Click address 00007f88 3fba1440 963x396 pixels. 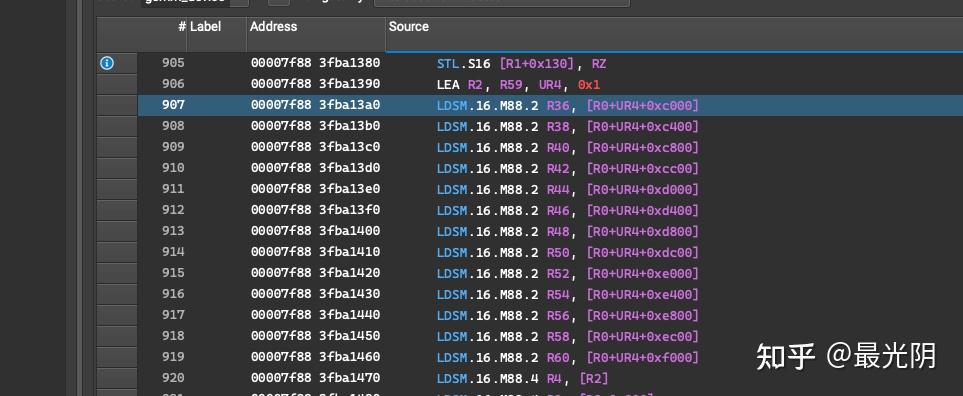click(315, 315)
